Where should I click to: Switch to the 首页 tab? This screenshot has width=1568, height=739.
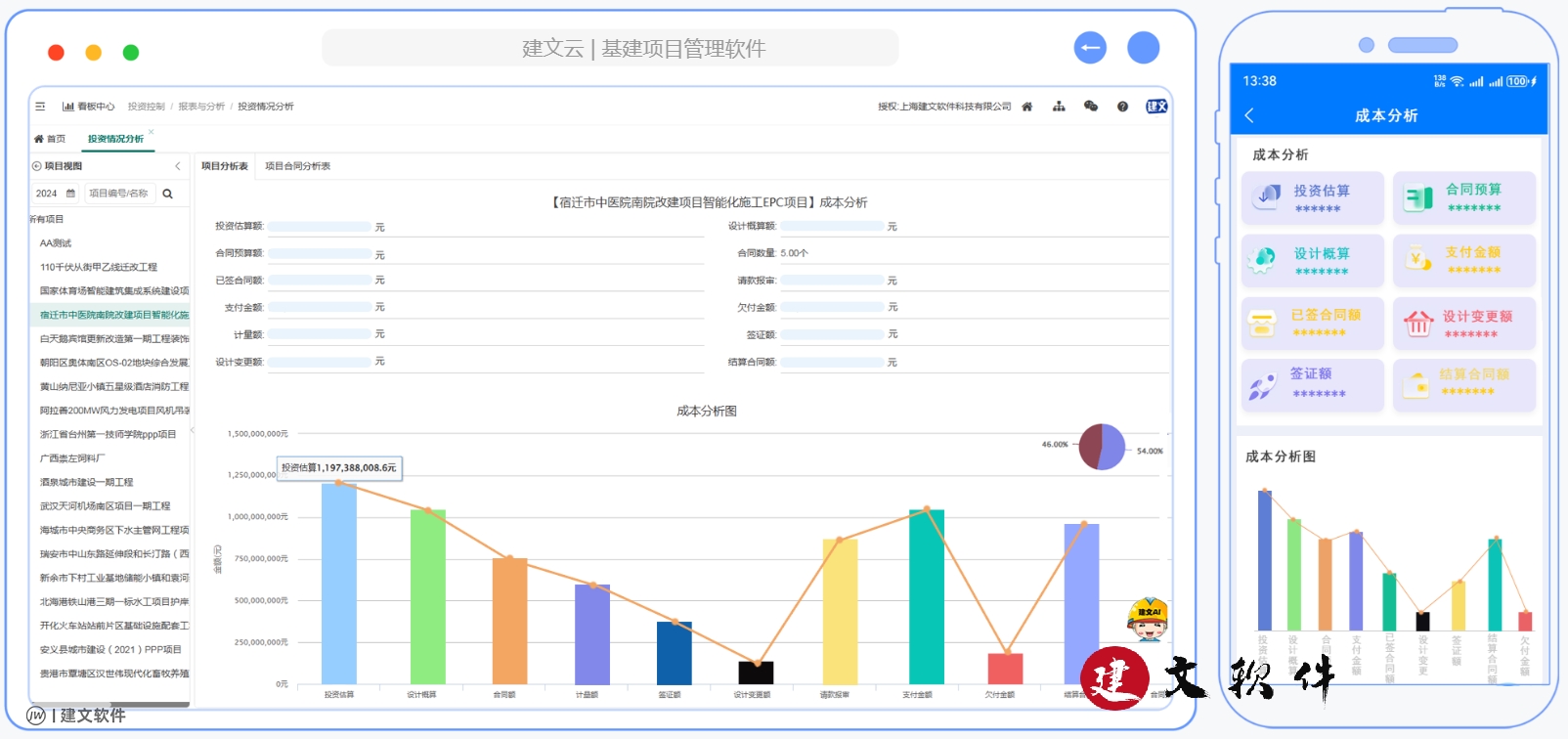tap(51, 139)
